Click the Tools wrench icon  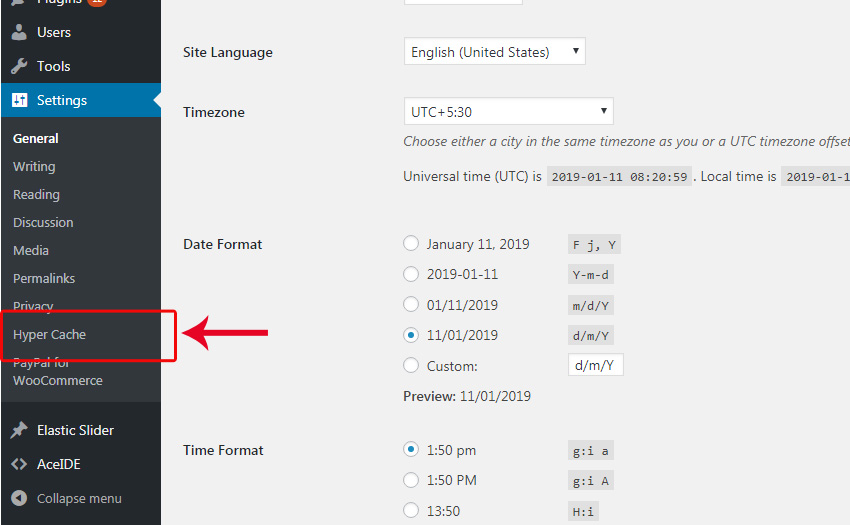click(x=19, y=66)
